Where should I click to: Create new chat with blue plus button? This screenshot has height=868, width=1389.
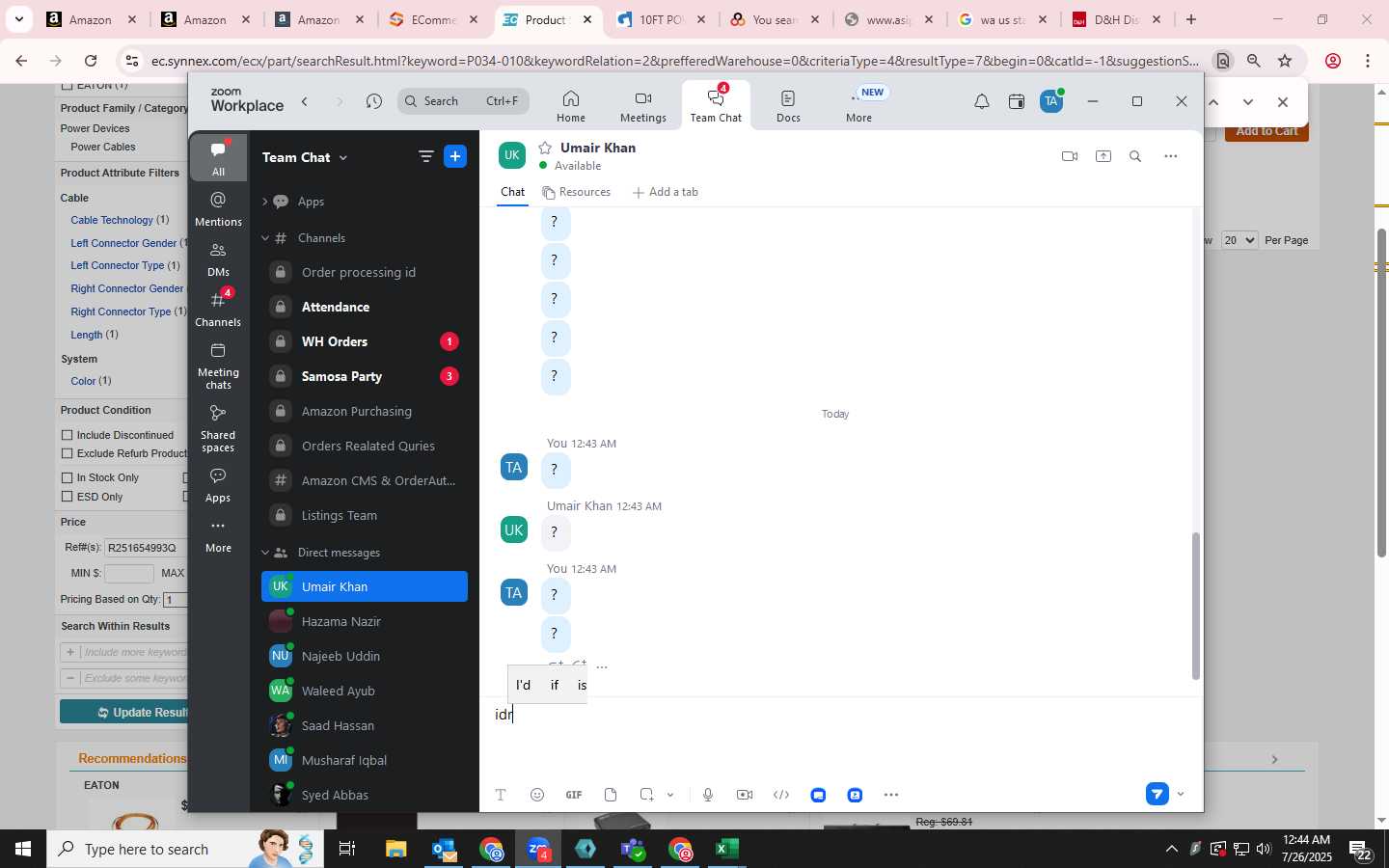455,156
